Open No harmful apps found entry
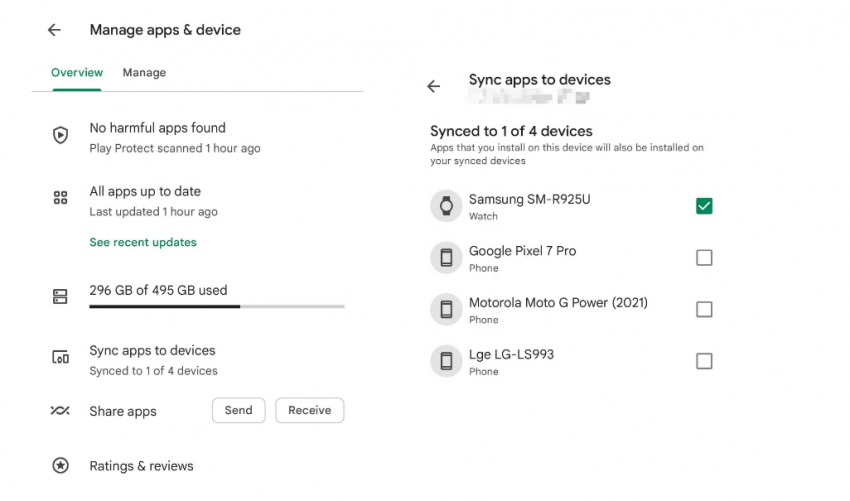 [157, 128]
